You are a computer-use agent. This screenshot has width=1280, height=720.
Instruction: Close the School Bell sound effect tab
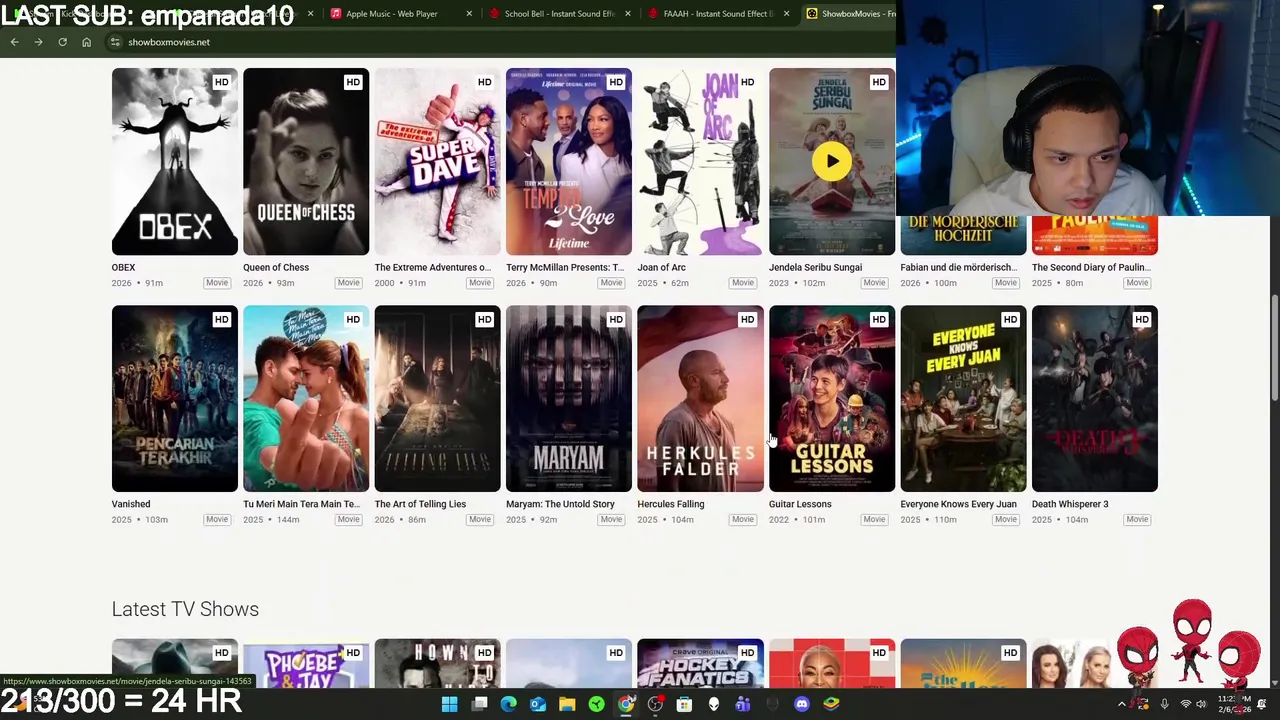[x=628, y=14]
